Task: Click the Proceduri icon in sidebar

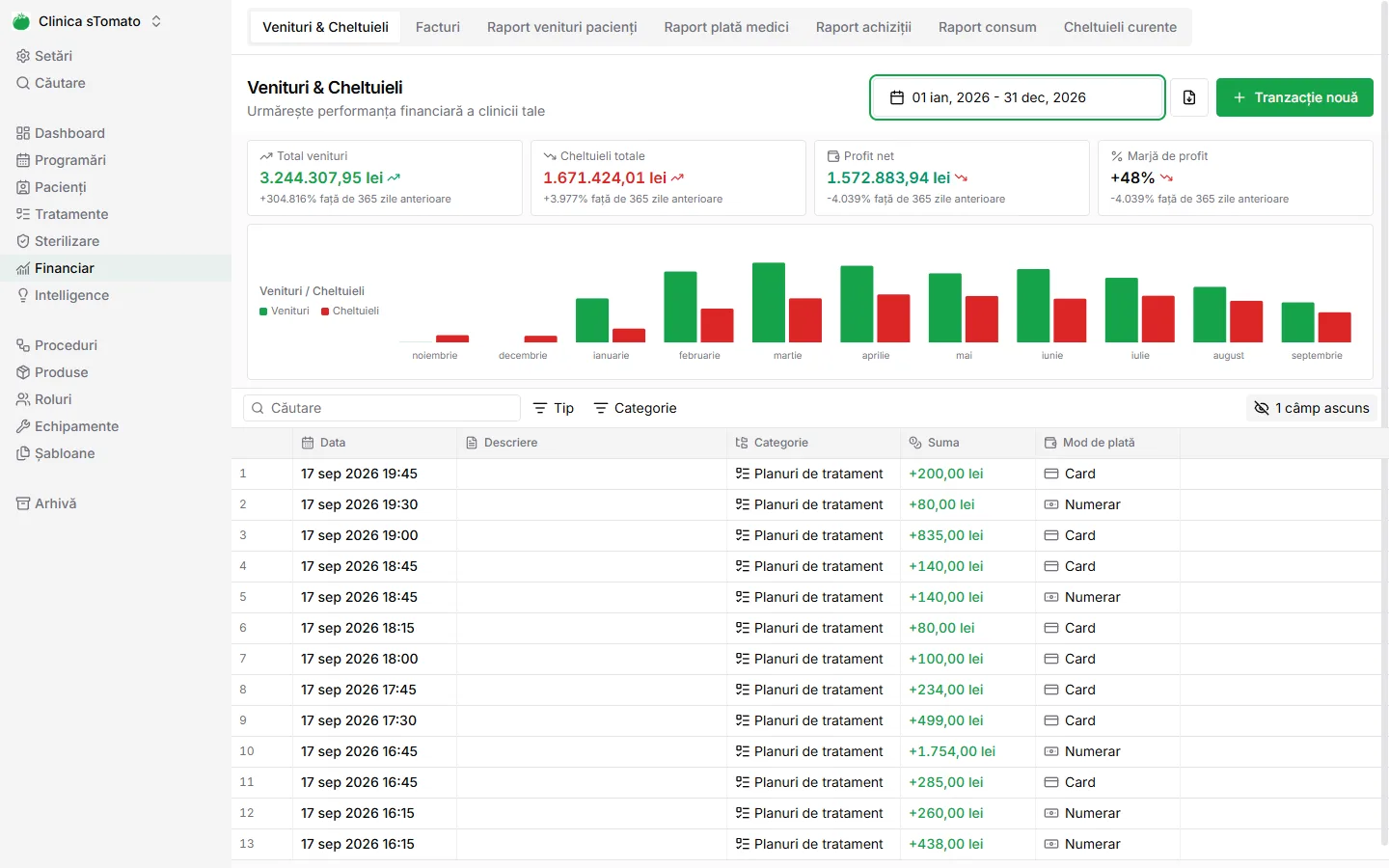Action: [23, 345]
